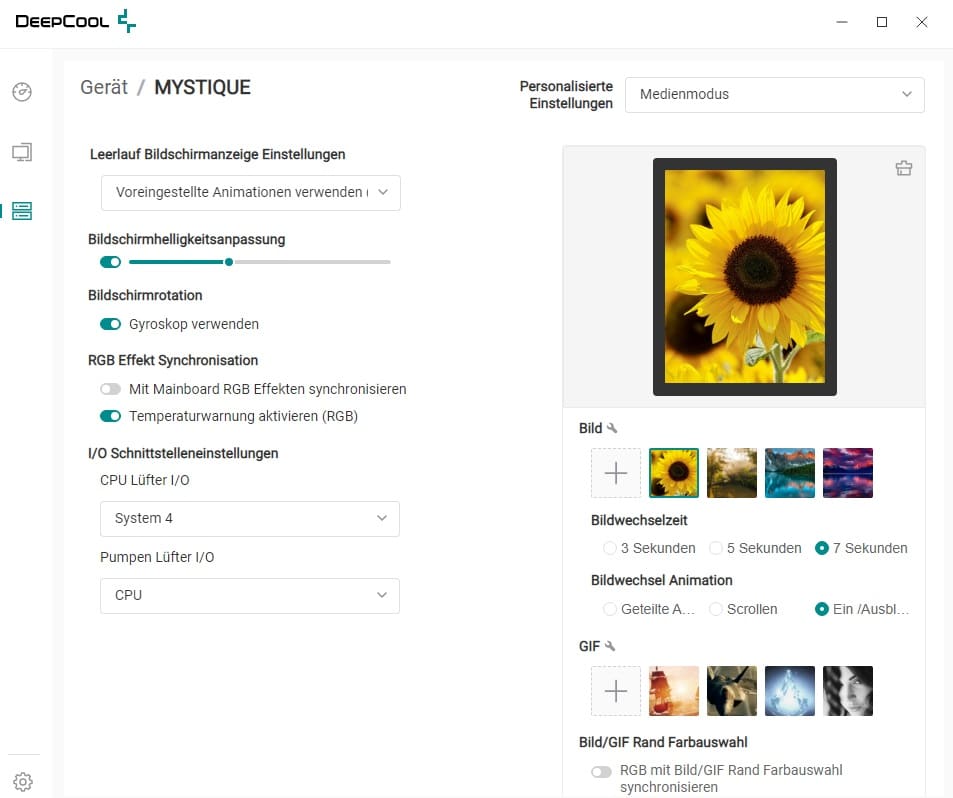Choose Scrollen image change animation
This screenshot has height=798, width=953.
pos(716,609)
